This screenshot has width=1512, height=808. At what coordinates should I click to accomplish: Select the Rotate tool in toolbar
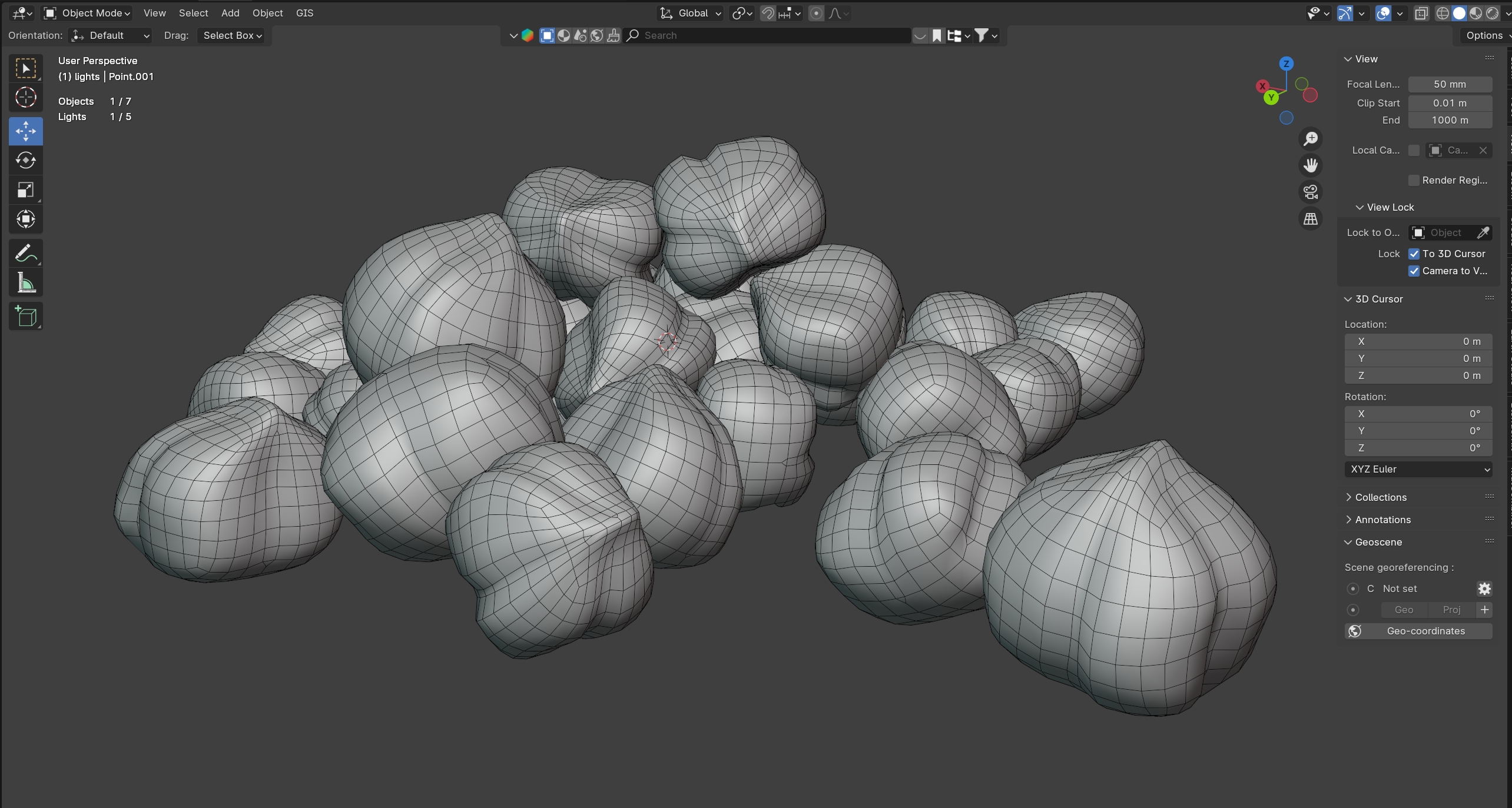[25, 160]
